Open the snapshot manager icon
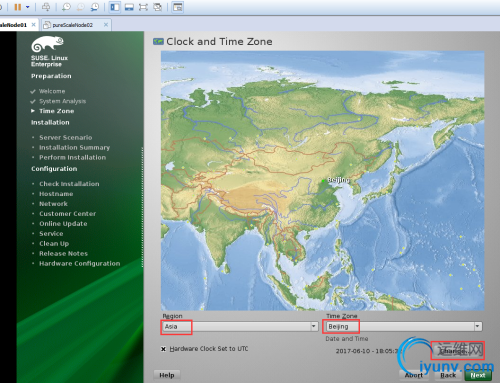 (x=95, y=7)
